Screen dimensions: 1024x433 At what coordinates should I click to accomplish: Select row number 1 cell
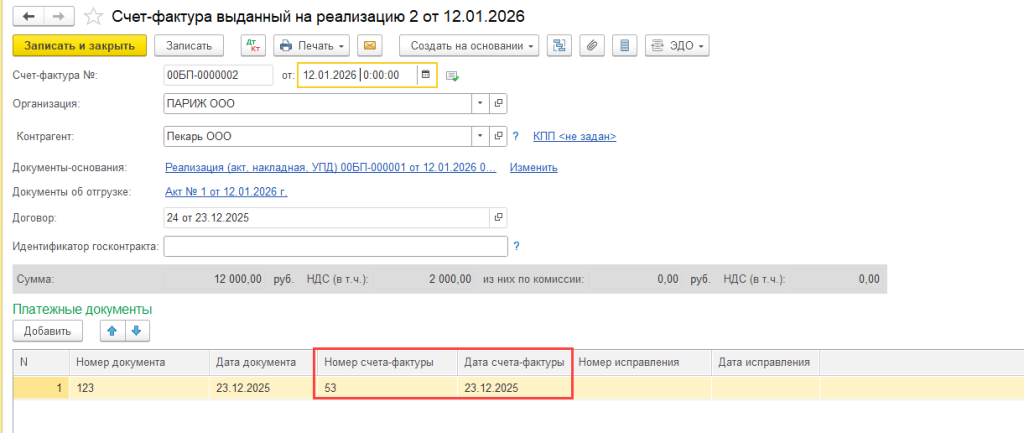pyautogui.click(x=41, y=387)
